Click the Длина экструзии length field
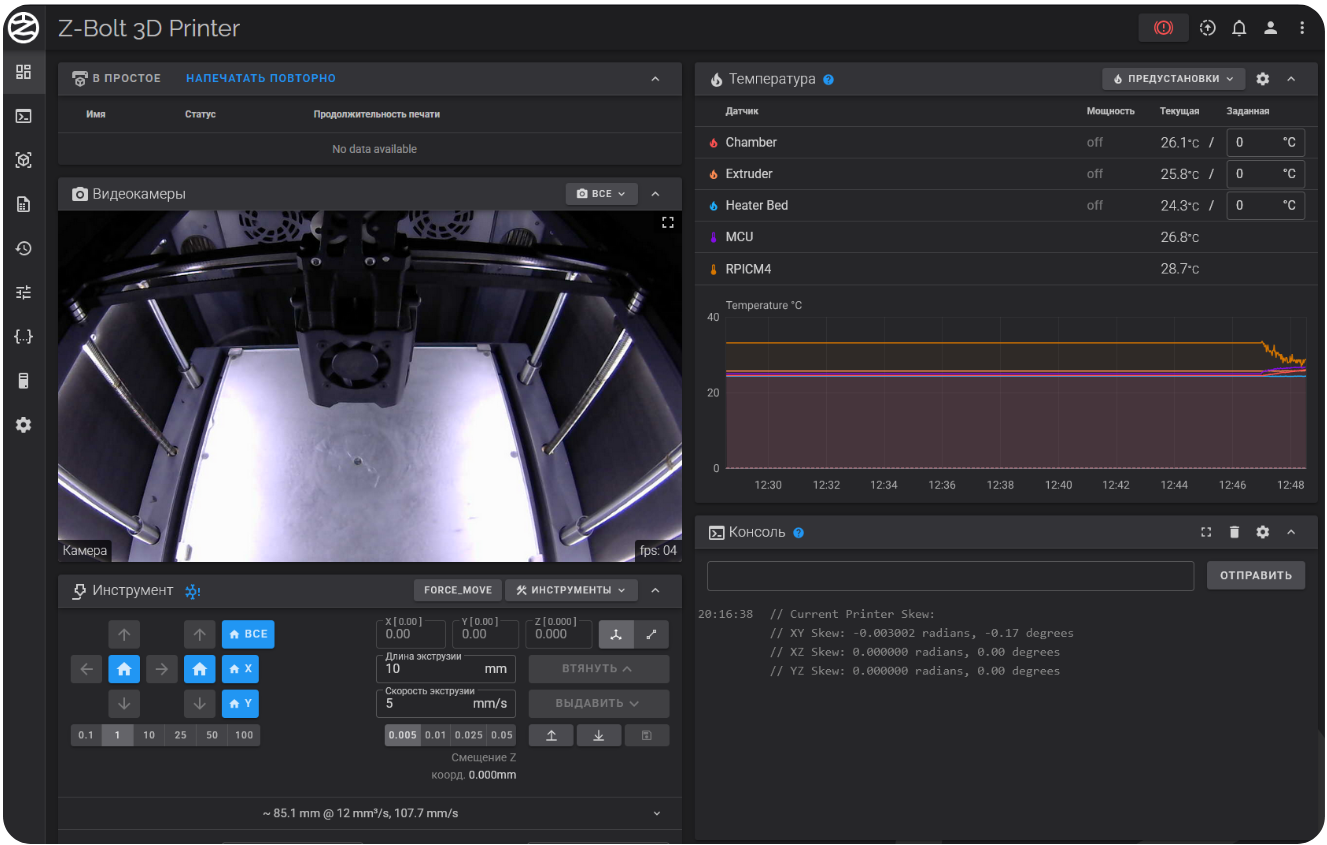1327x845 pixels. click(x=446, y=668)
